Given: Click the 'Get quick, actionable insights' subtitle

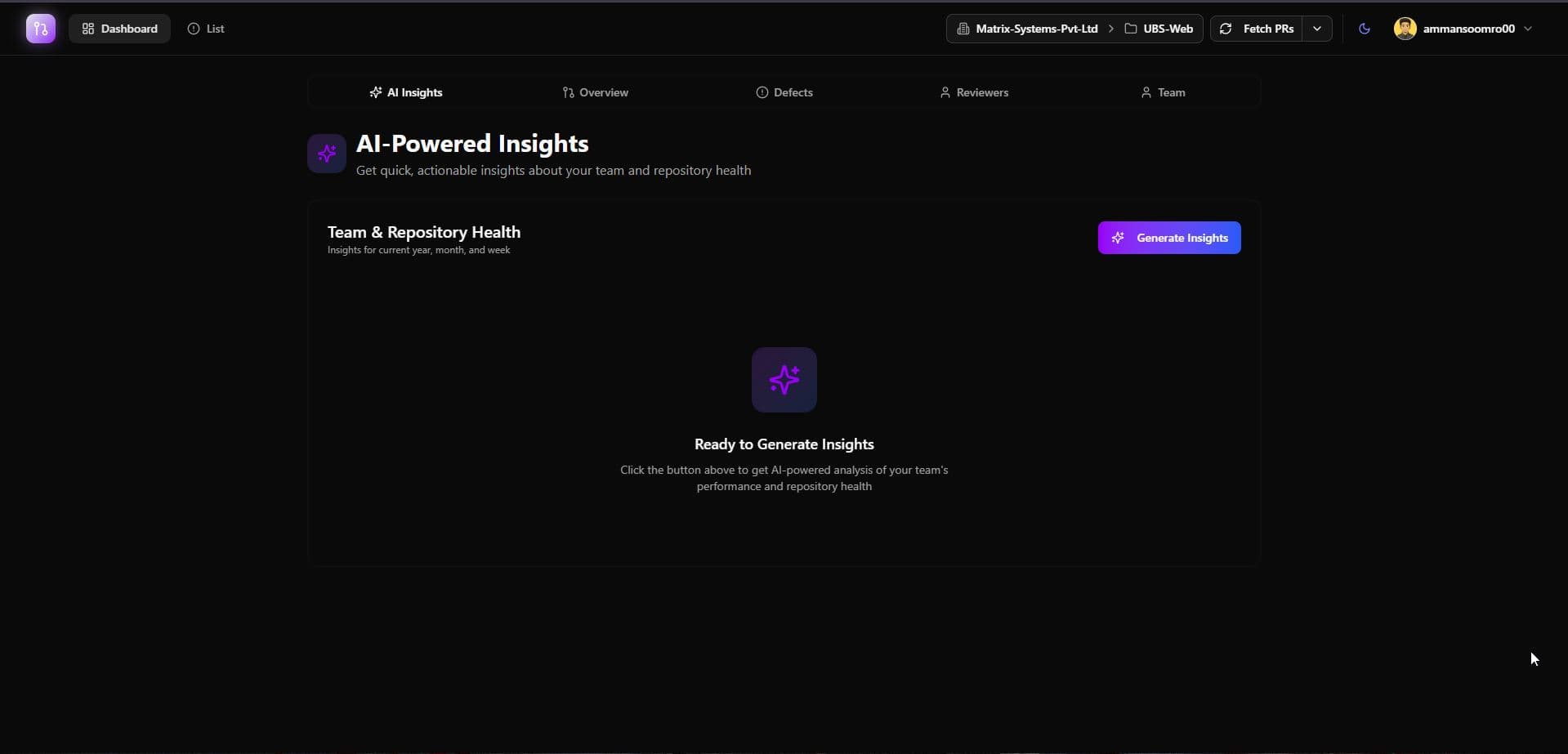Looking at the screenshot, I should 553,170.
